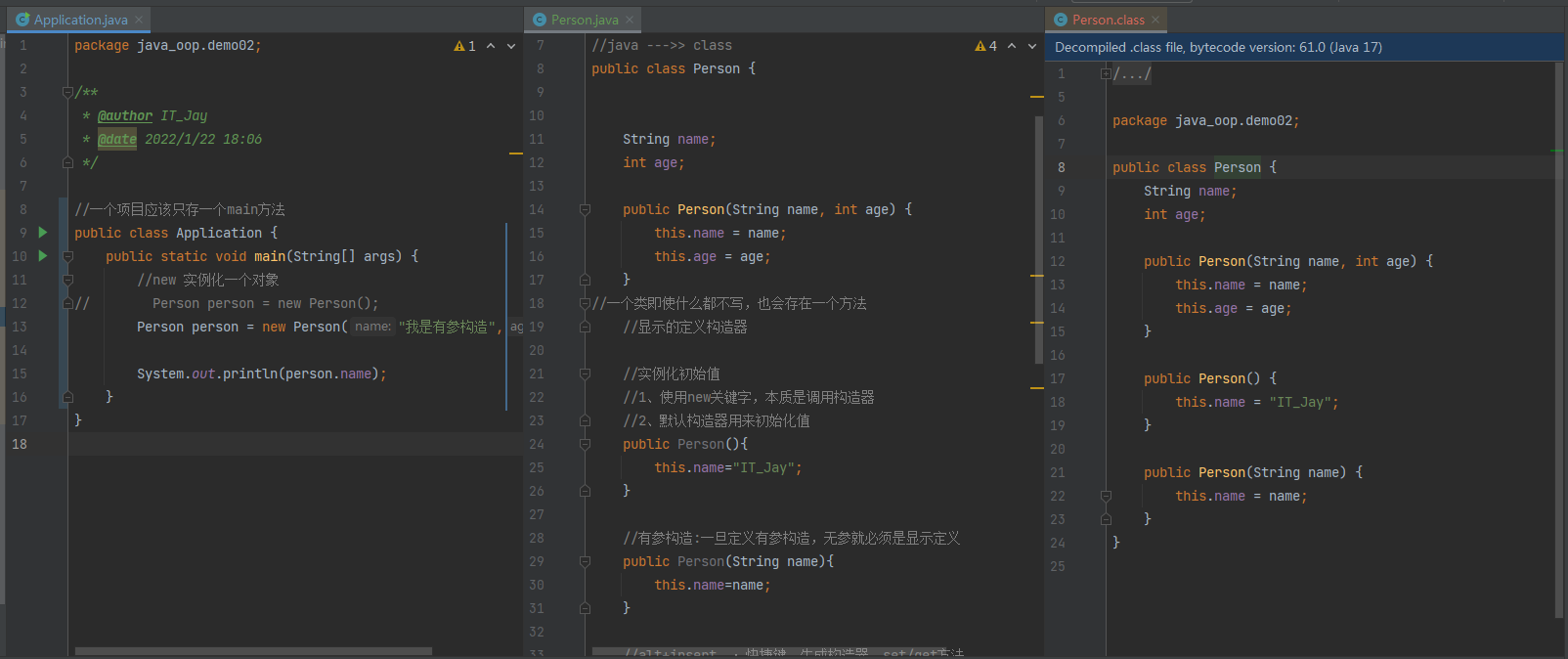1568x659 pixels.
Task: Click 'this.age = age;' in Person.java
Action: point(713,256)
